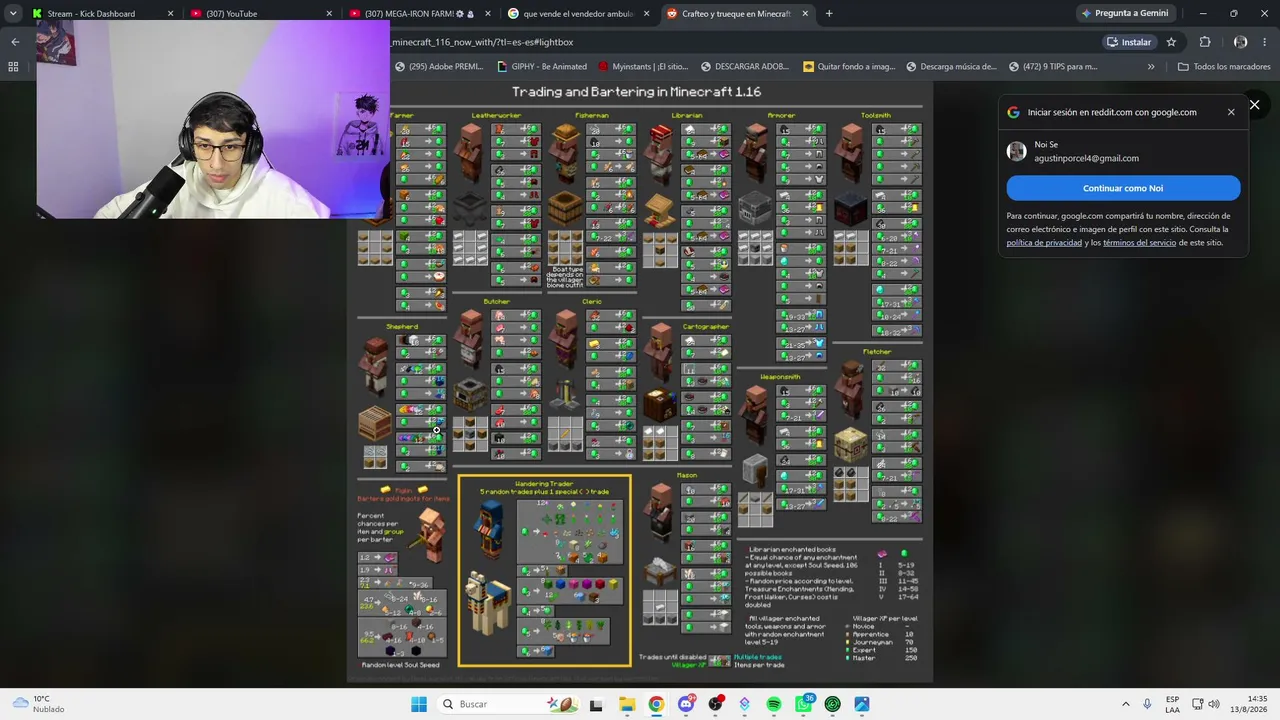Screen dimensions: 1280x720
Task: Open the apps grid in bookmarks bar
Action: tap(13, 67)
